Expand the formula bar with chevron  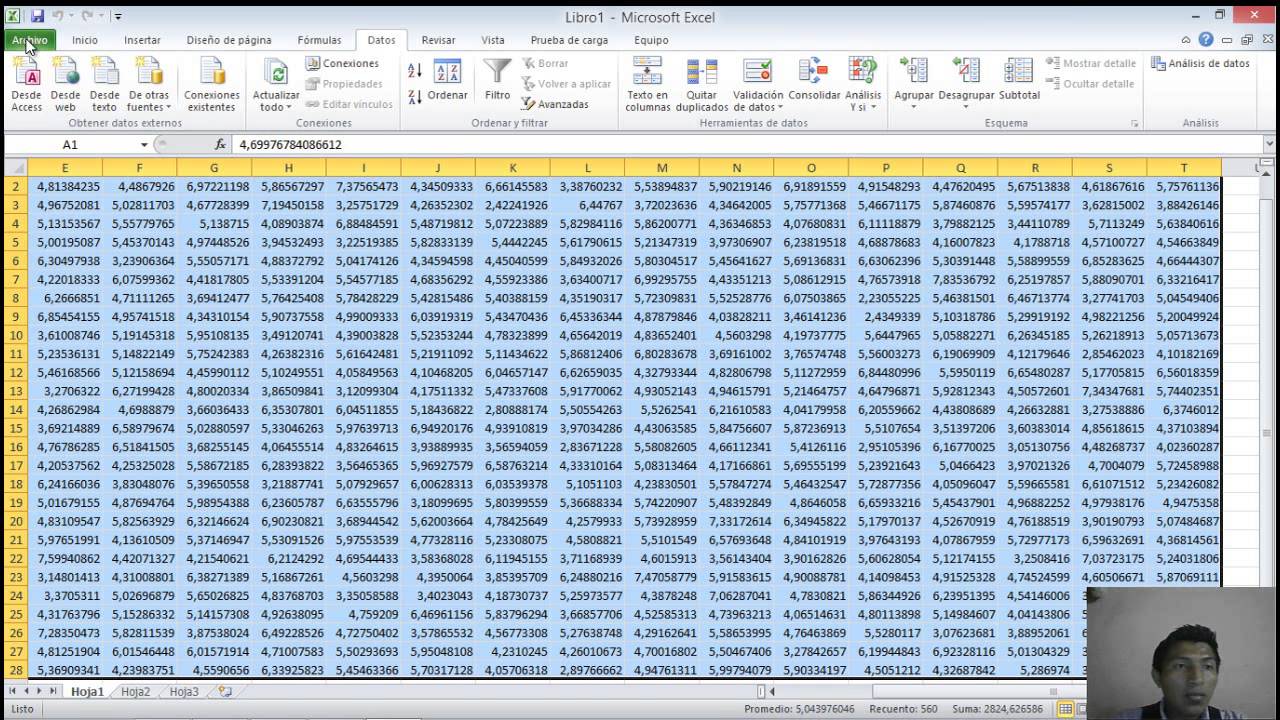click(x=1269, y=145)
